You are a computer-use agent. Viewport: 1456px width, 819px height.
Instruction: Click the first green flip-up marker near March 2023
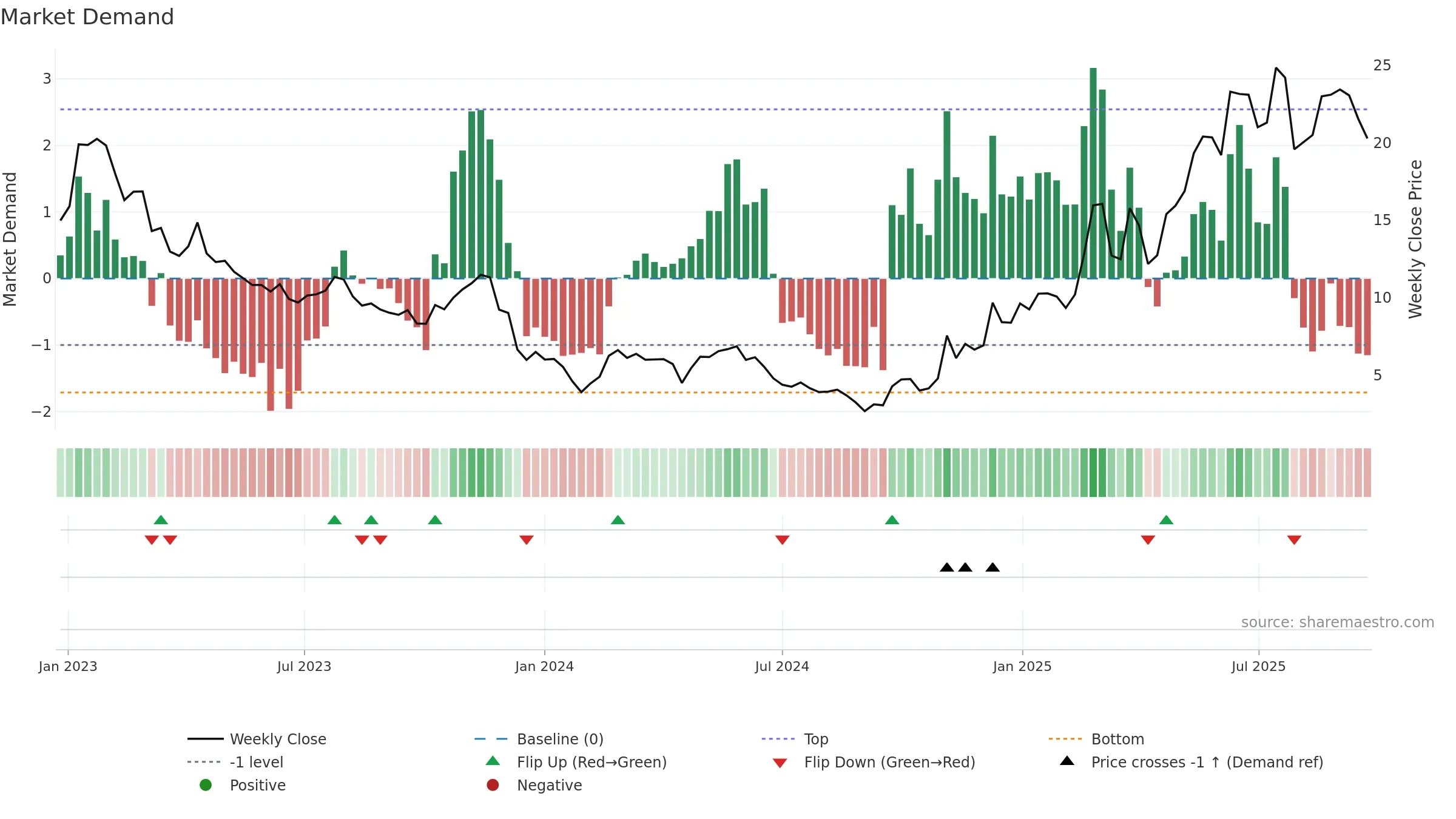[x=161, y=519]
